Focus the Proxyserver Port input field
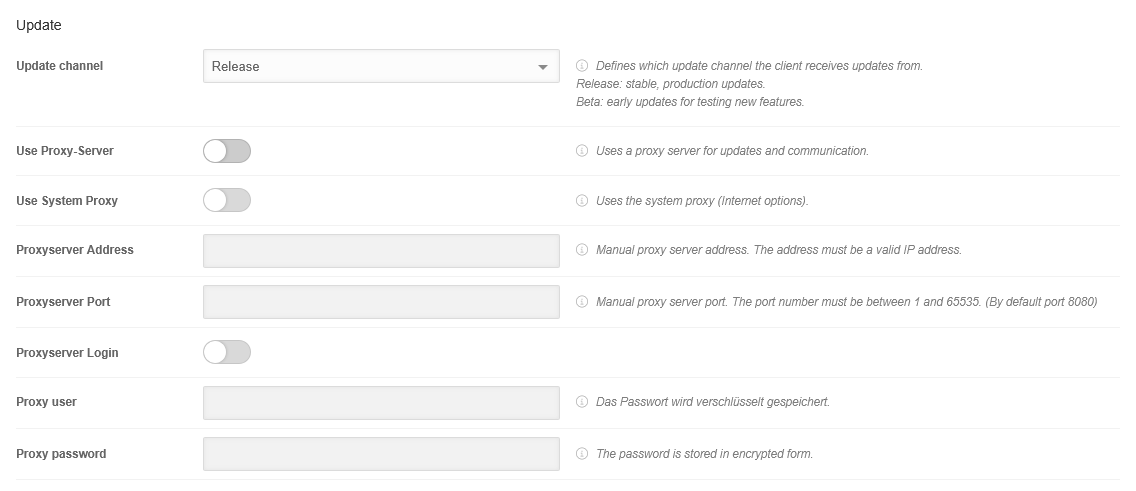Screen dimensions: 1136x491 381,302
